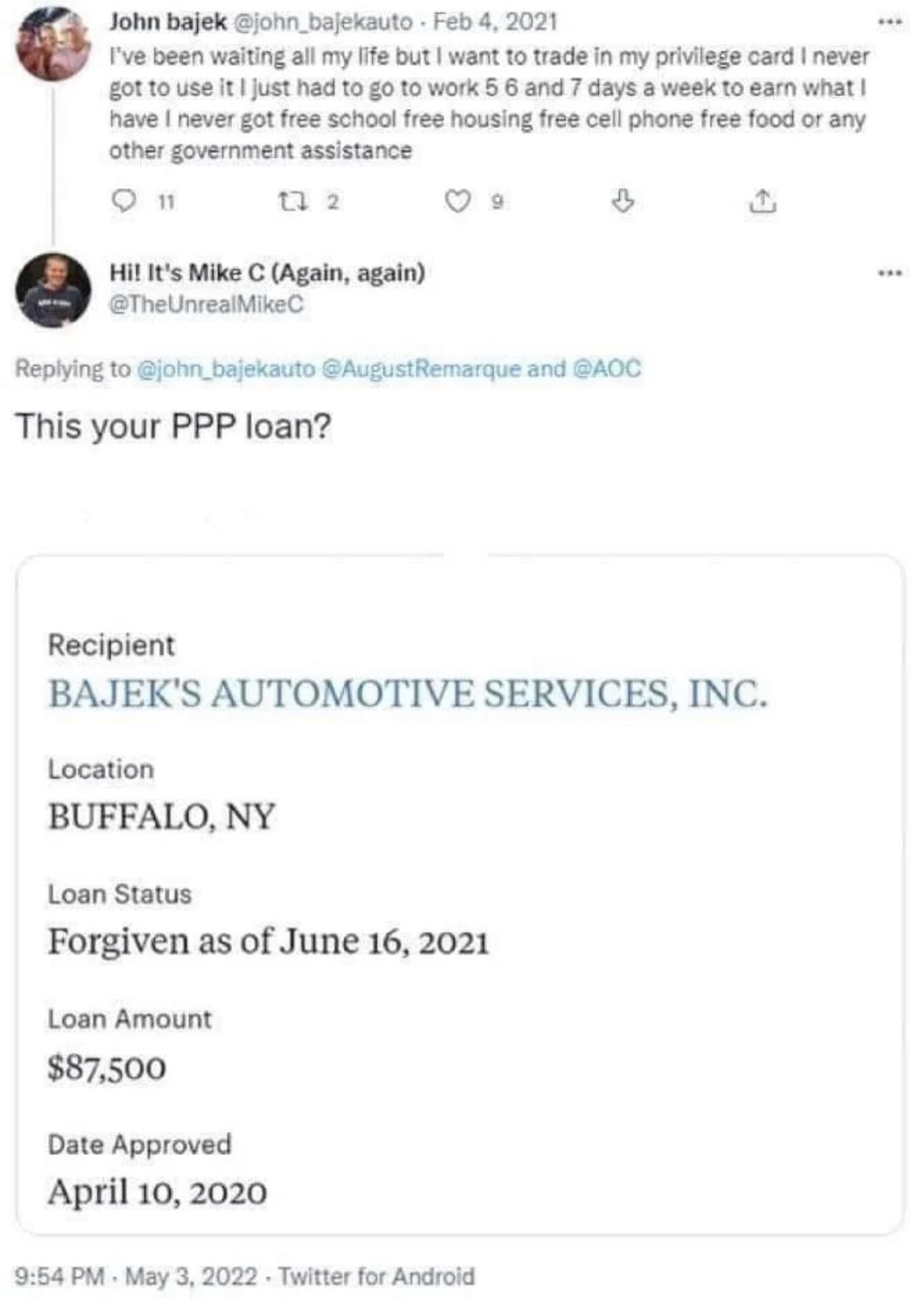Open John bajek's profile picture
Image resolution: width=924 pixels, height=1306 pixels.
(x=52, y=43)
